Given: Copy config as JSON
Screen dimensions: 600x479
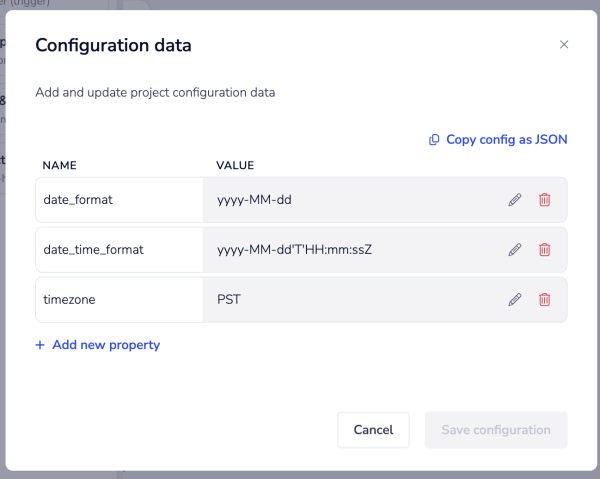Looking at the screenshot, I should (506, 140).
